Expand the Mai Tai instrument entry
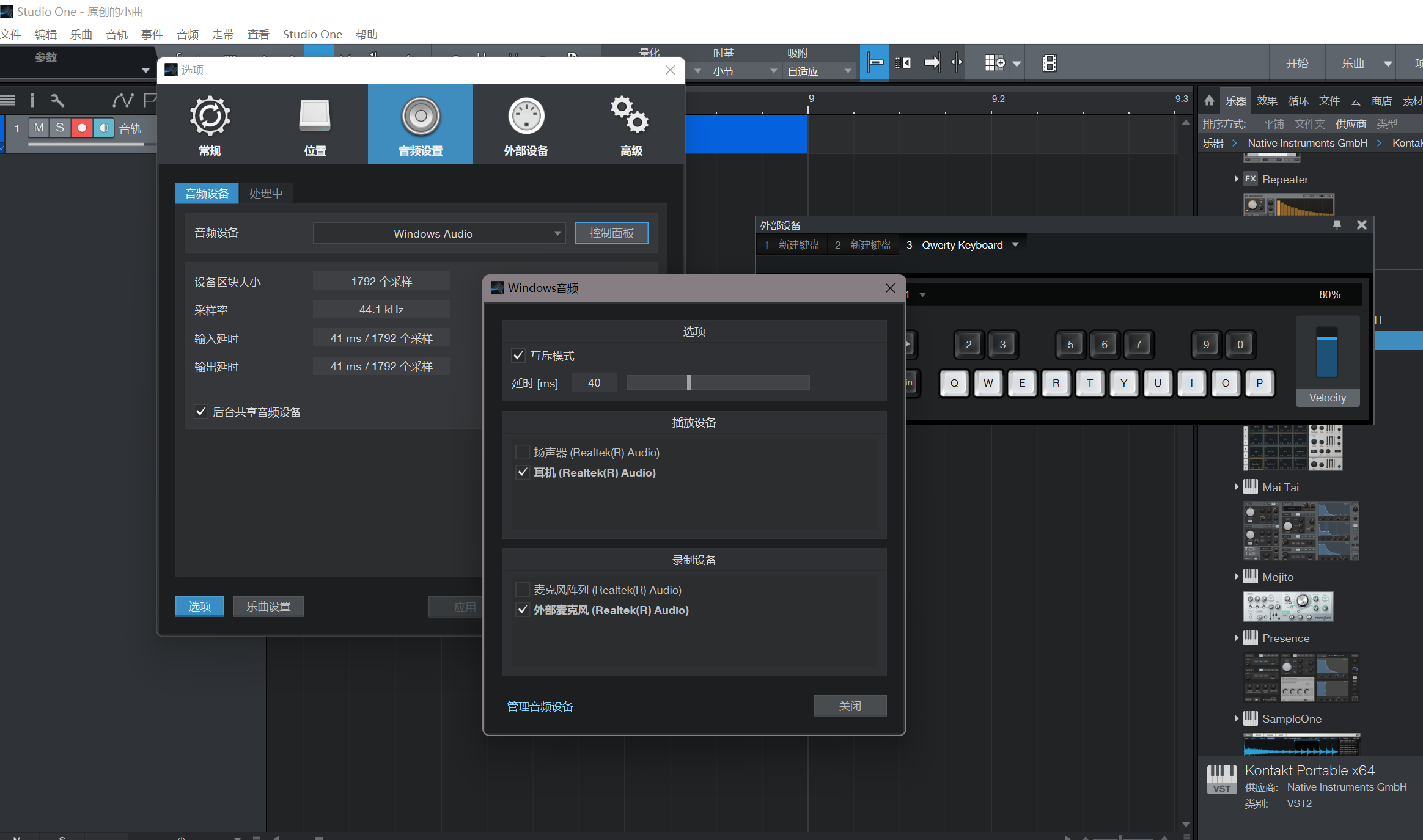Viewport: 1423px width, 840px height. point(1236,487)
